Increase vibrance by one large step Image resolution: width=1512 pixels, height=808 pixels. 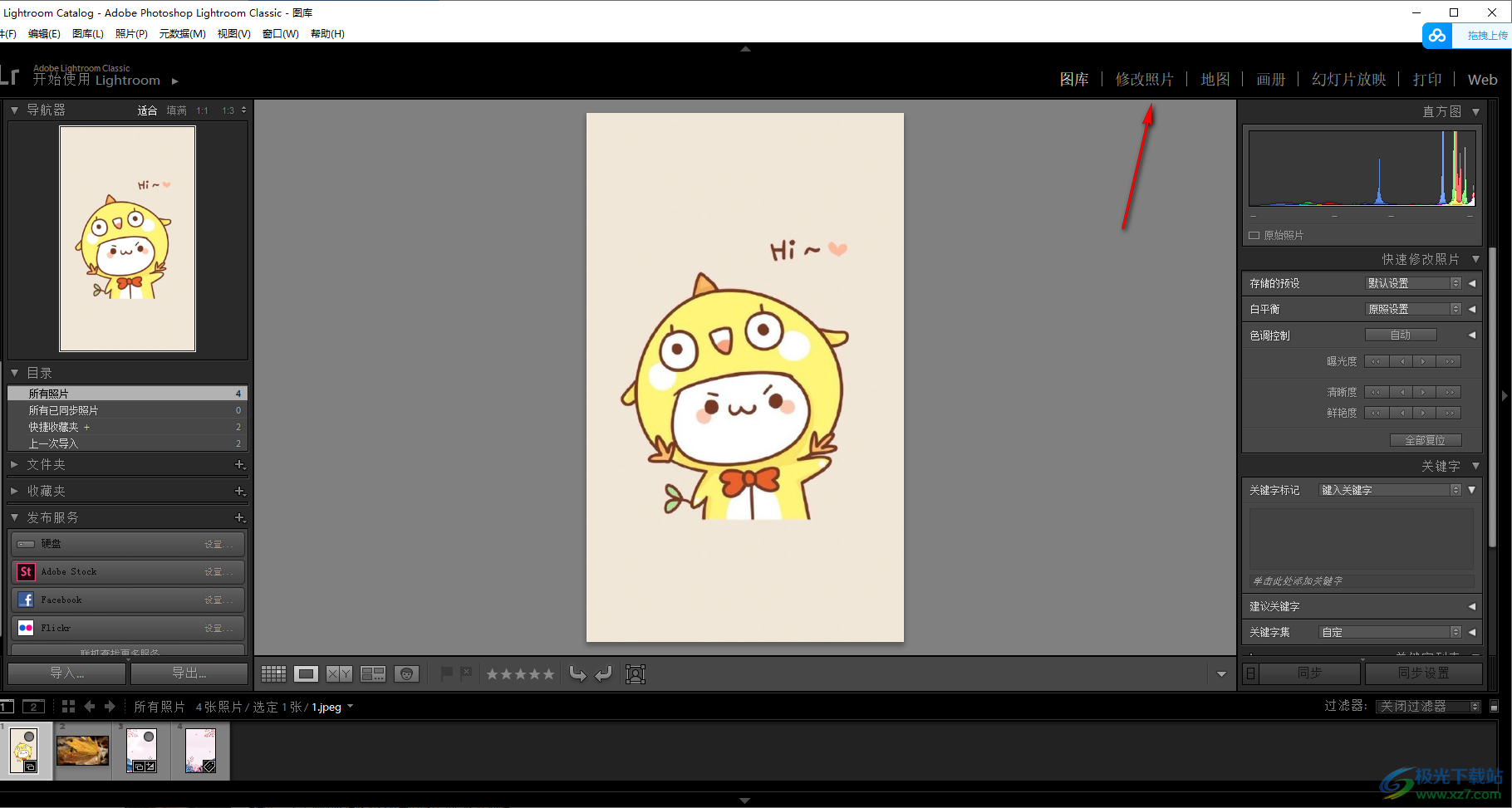pos(1450,413)
